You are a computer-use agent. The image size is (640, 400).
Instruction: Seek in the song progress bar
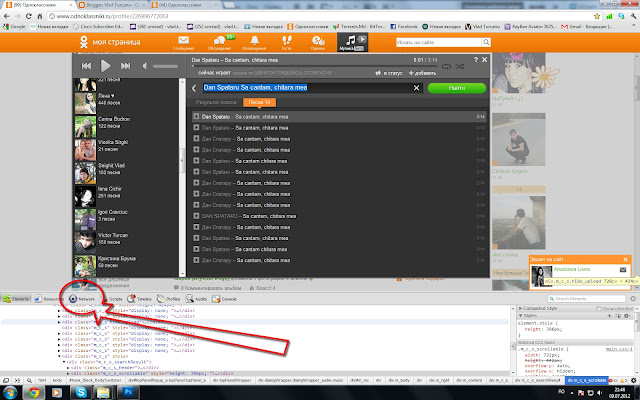tap(314, 66)
